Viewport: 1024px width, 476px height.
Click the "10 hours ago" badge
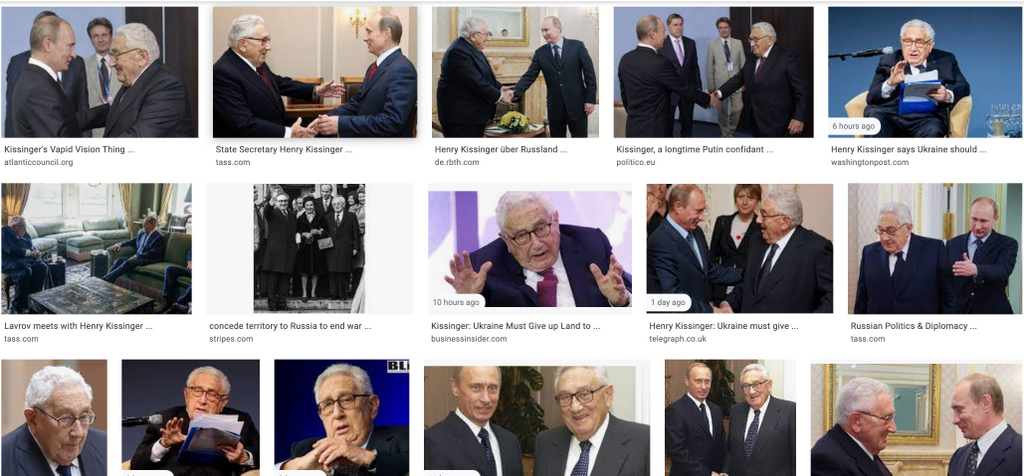pos(456,302)
